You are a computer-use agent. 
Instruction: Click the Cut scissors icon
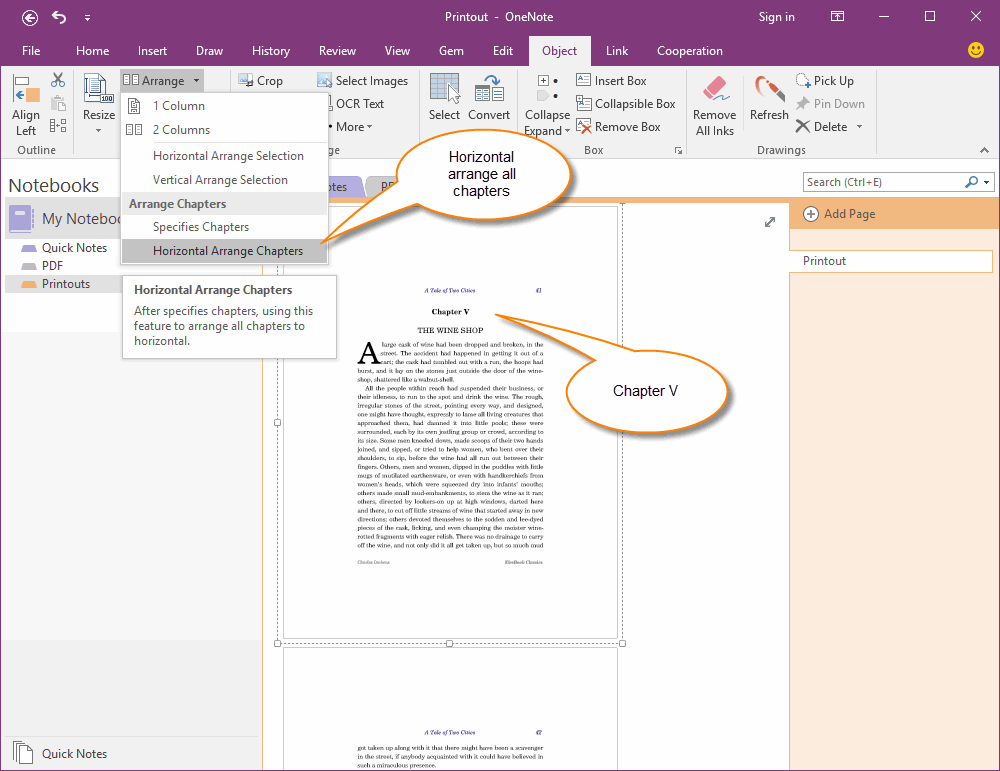pyautogui.click(x=58, y=80)
